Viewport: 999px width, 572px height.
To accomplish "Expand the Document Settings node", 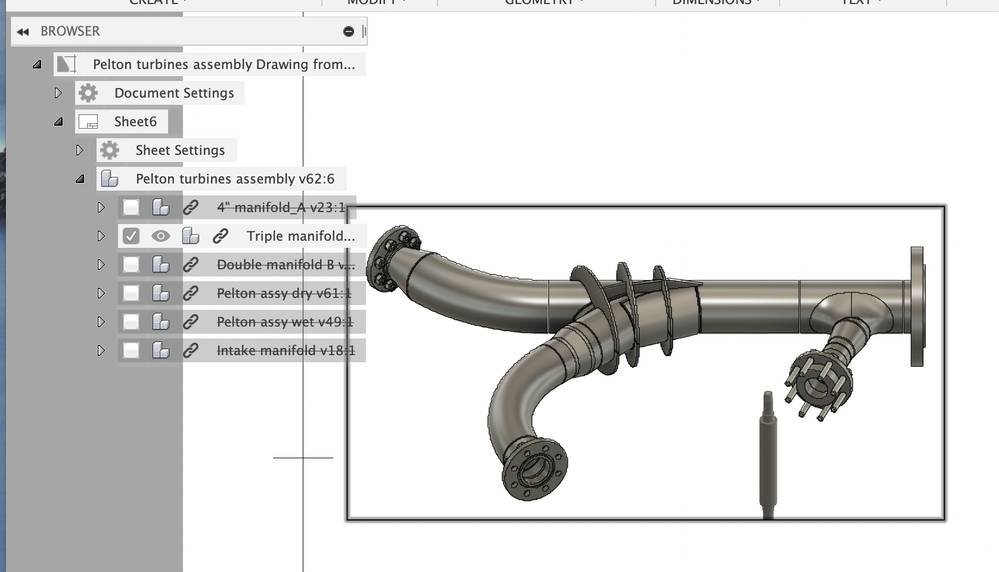I will [x=58, y=93].
